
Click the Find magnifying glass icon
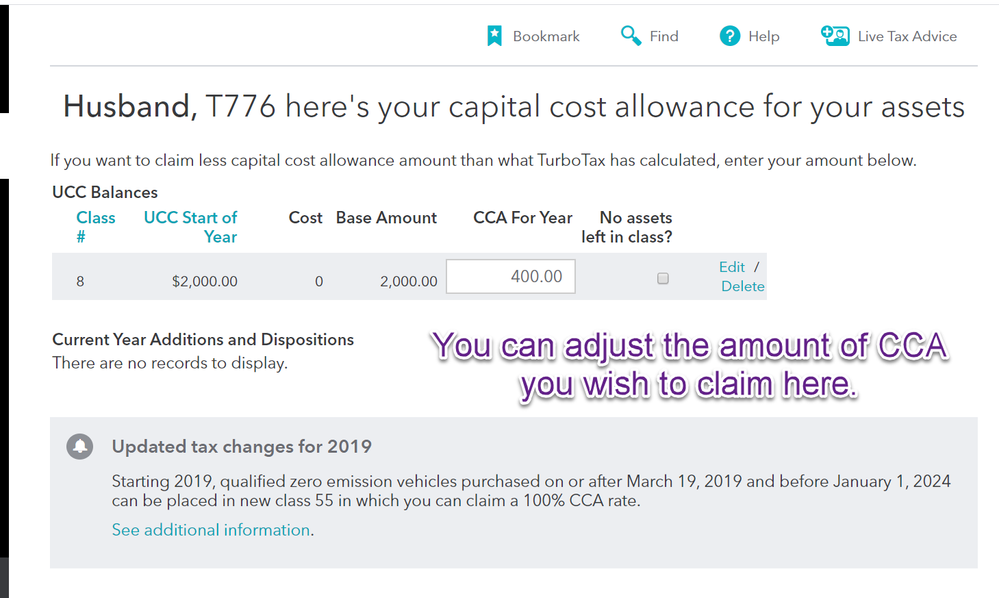[631, 36]
